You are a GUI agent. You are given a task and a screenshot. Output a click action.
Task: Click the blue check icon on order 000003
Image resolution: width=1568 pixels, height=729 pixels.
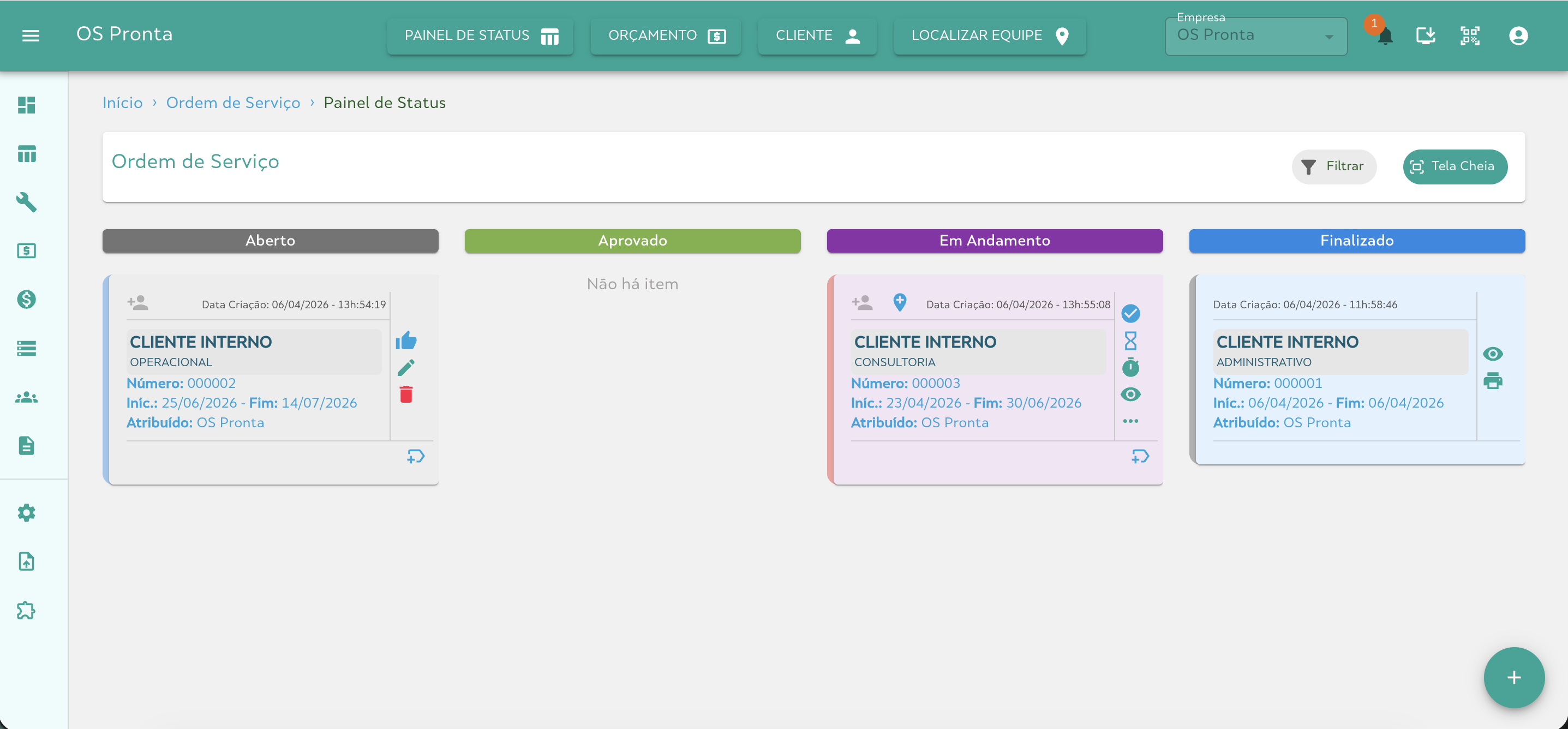1132,313
